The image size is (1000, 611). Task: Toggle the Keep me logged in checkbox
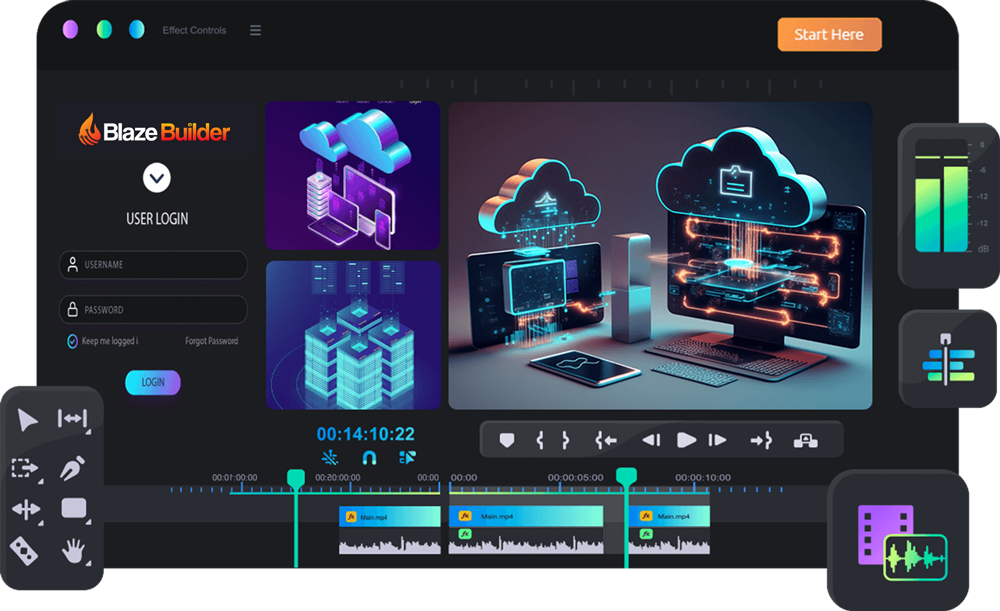click(x=73, y=341)
